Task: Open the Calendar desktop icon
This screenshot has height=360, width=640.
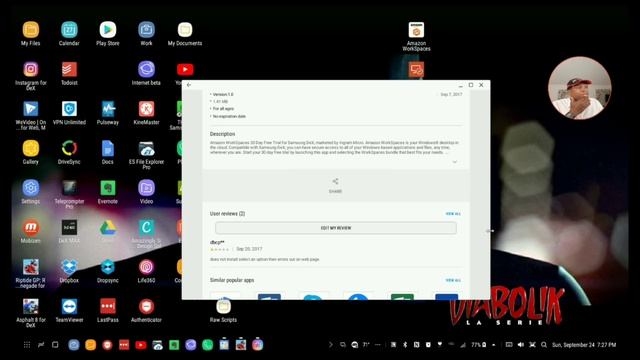Action: pos(69,31)
